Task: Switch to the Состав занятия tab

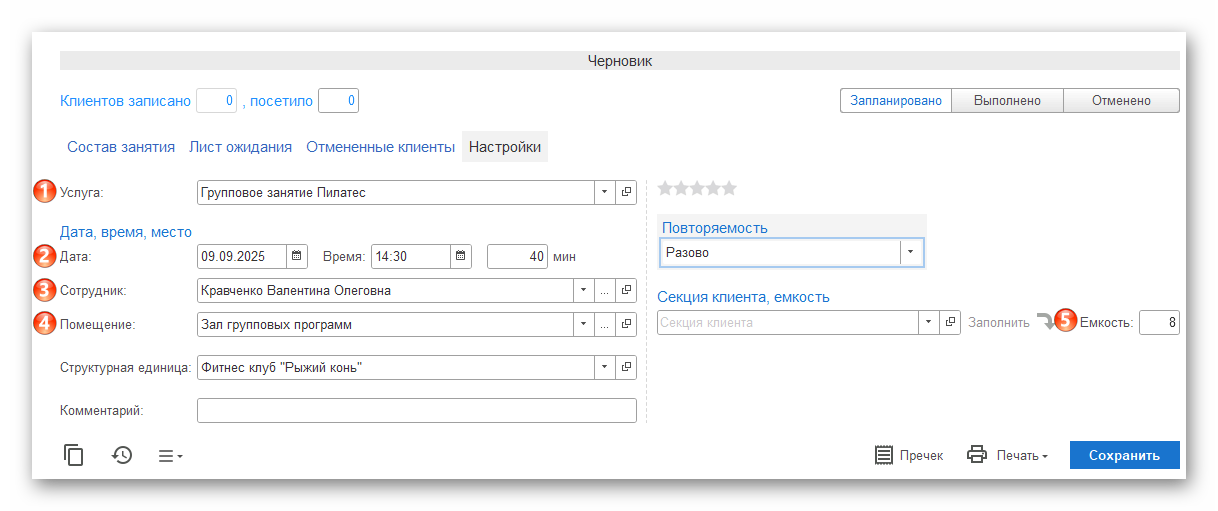Action: pyautogui.click(x=121, y=147)
